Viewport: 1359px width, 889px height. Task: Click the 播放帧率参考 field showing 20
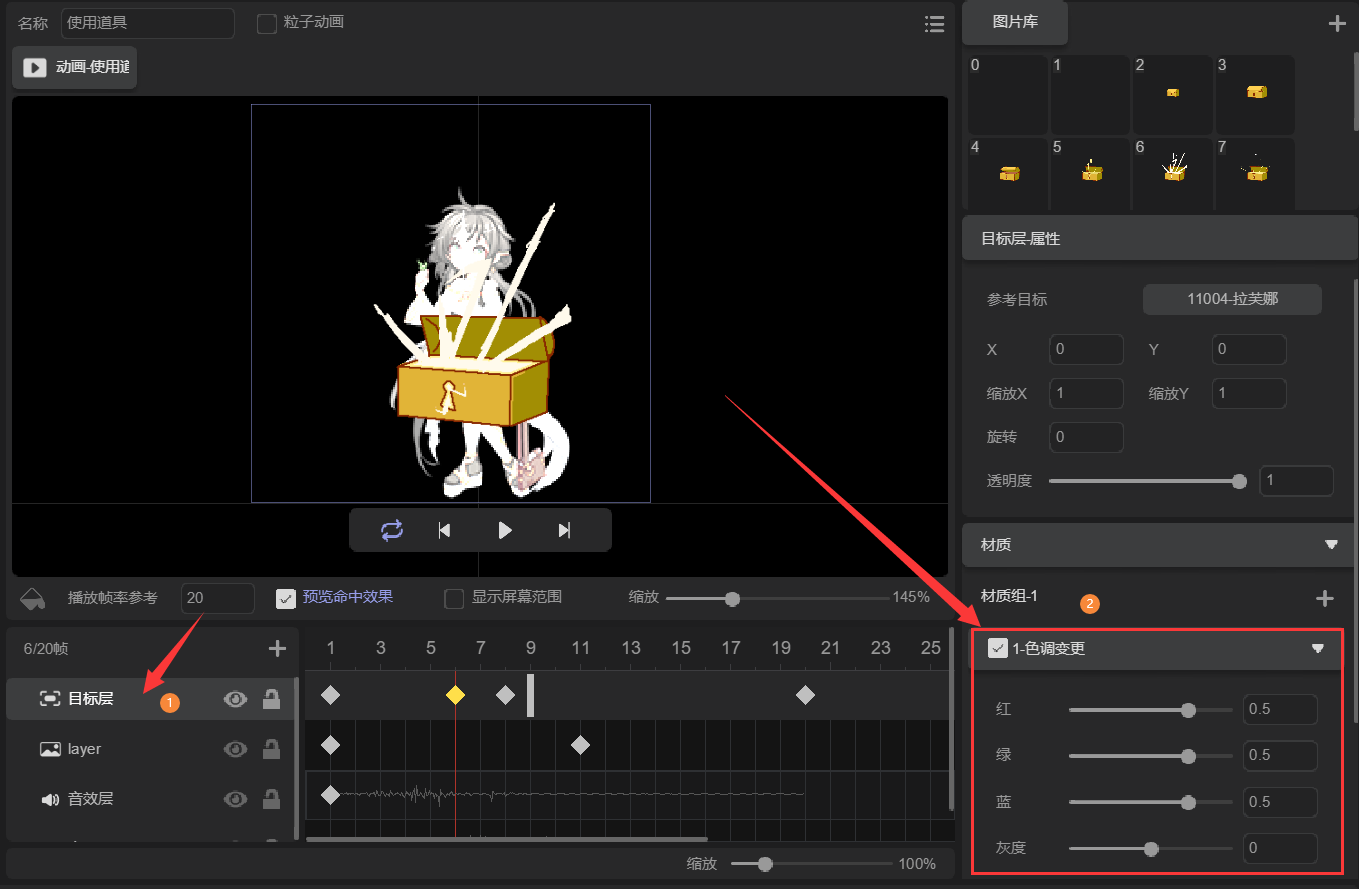point(218,598)
